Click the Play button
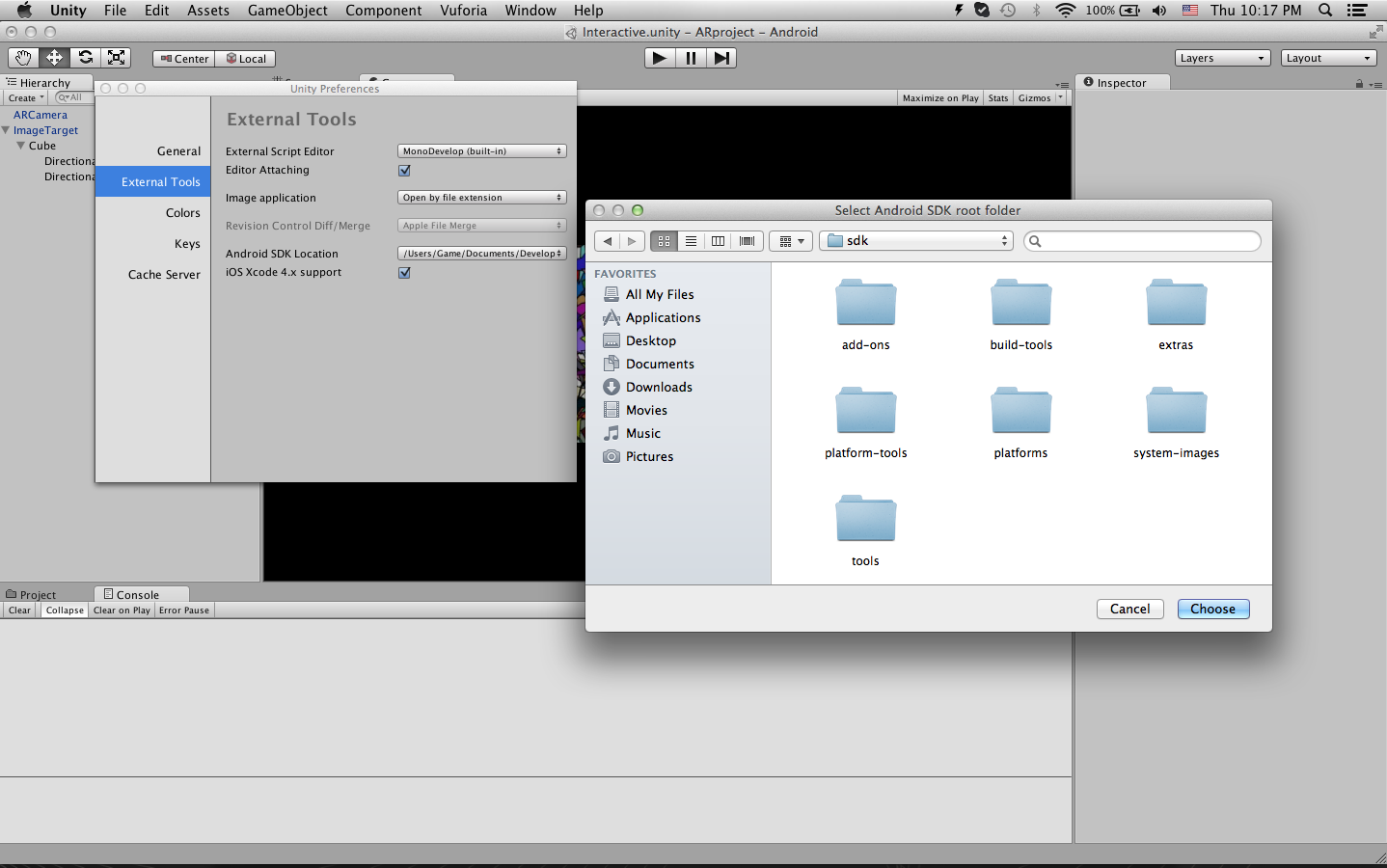The image size is (1387, 868). [660, 58]
